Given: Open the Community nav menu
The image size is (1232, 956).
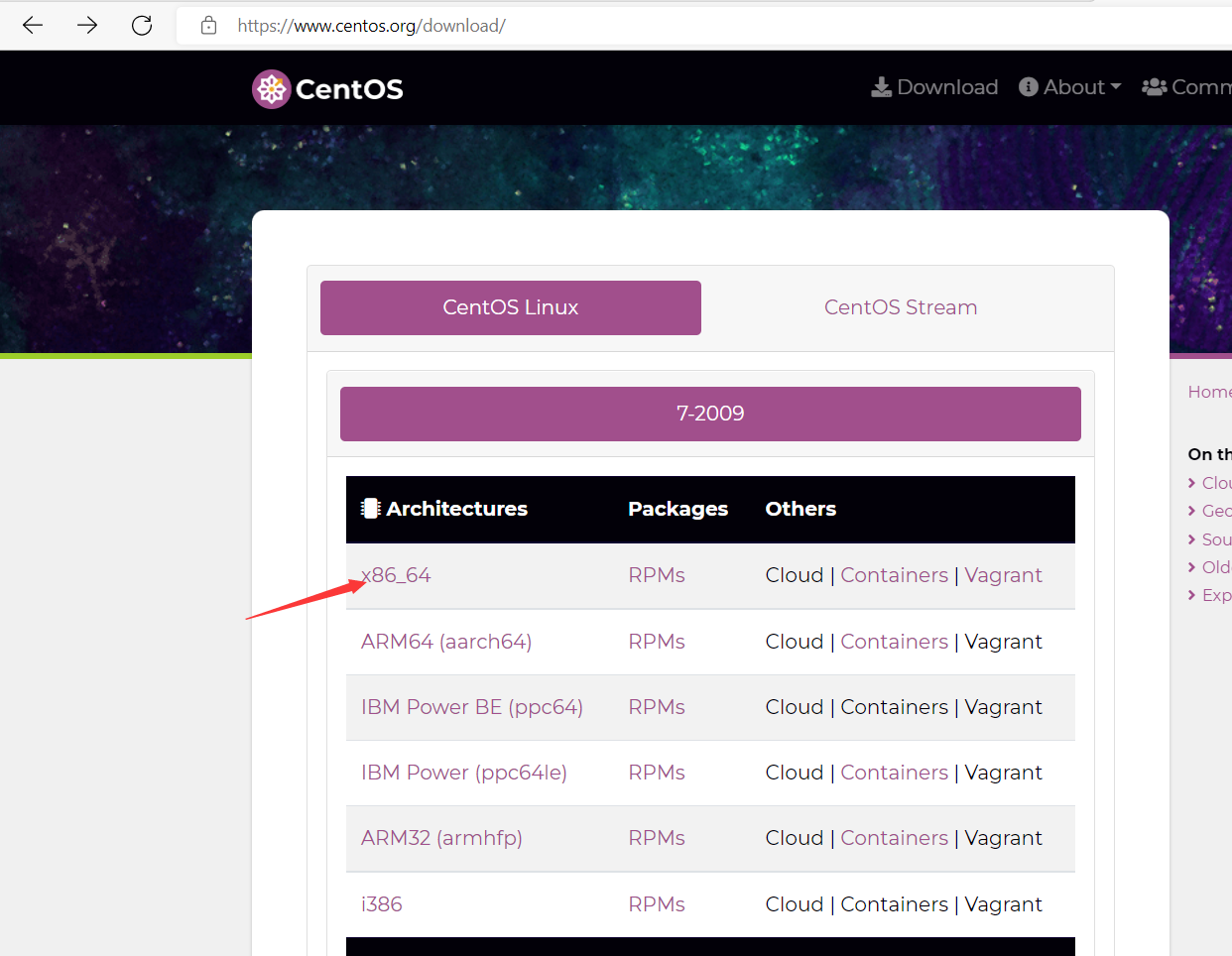Looking at the screenshot, I should (1186, 87).
